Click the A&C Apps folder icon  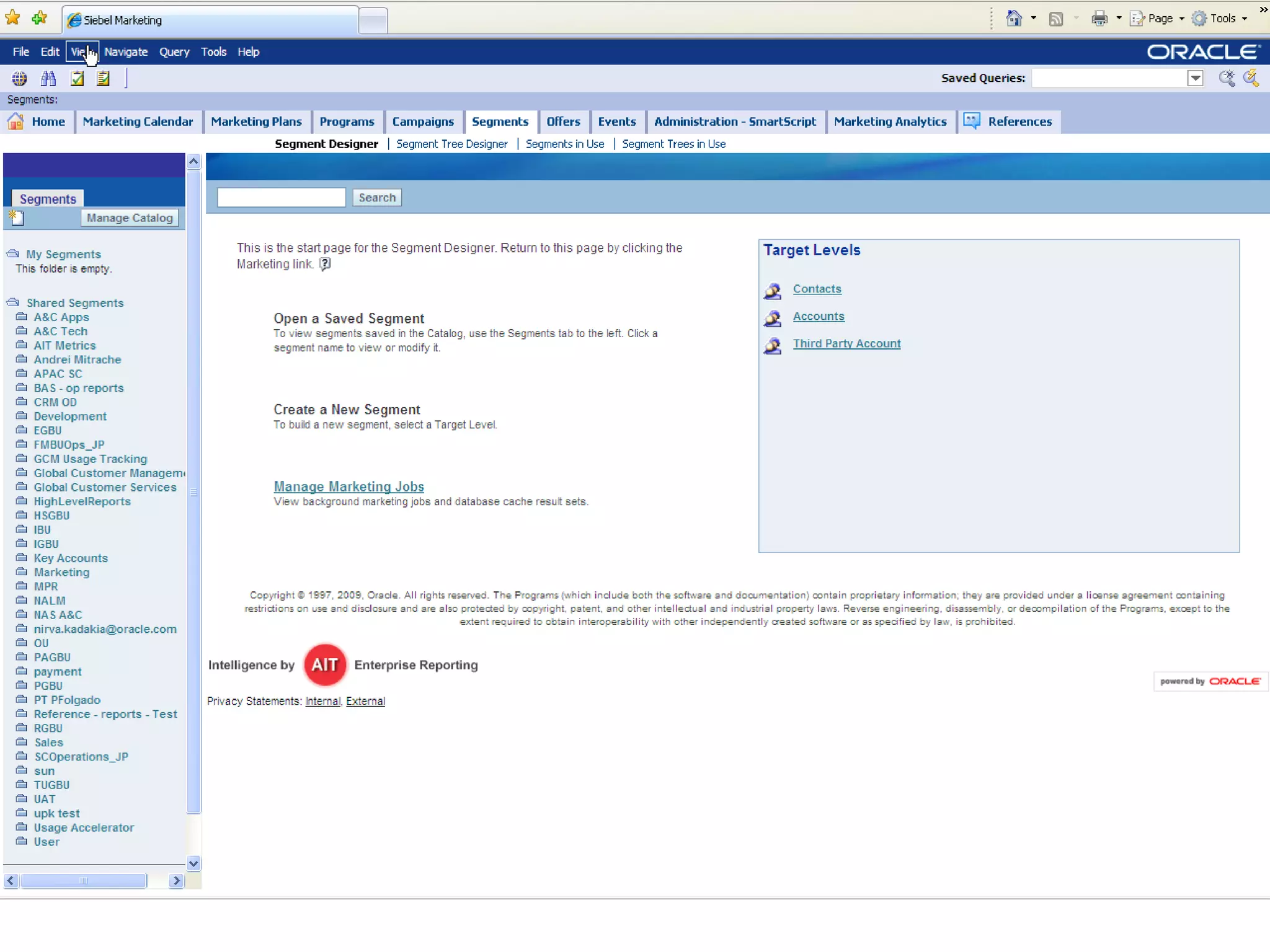coord(22,317)
